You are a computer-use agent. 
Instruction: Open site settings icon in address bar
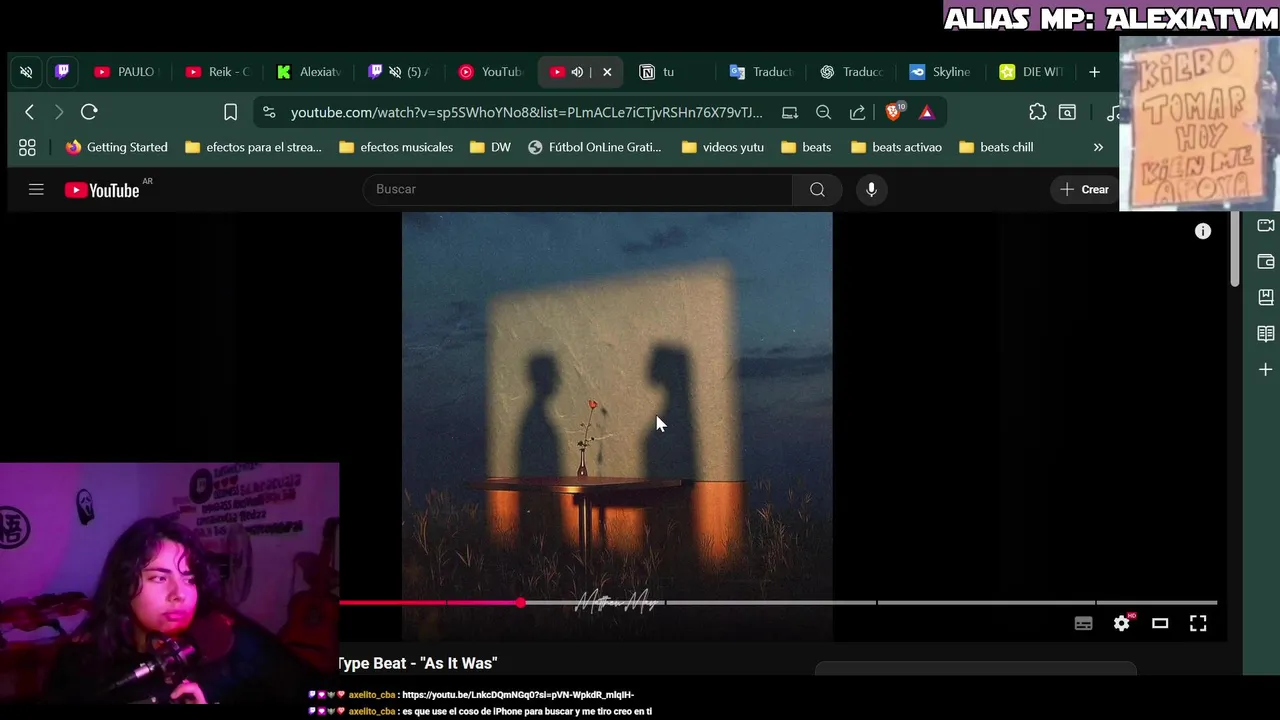click(x=269, y=112)
